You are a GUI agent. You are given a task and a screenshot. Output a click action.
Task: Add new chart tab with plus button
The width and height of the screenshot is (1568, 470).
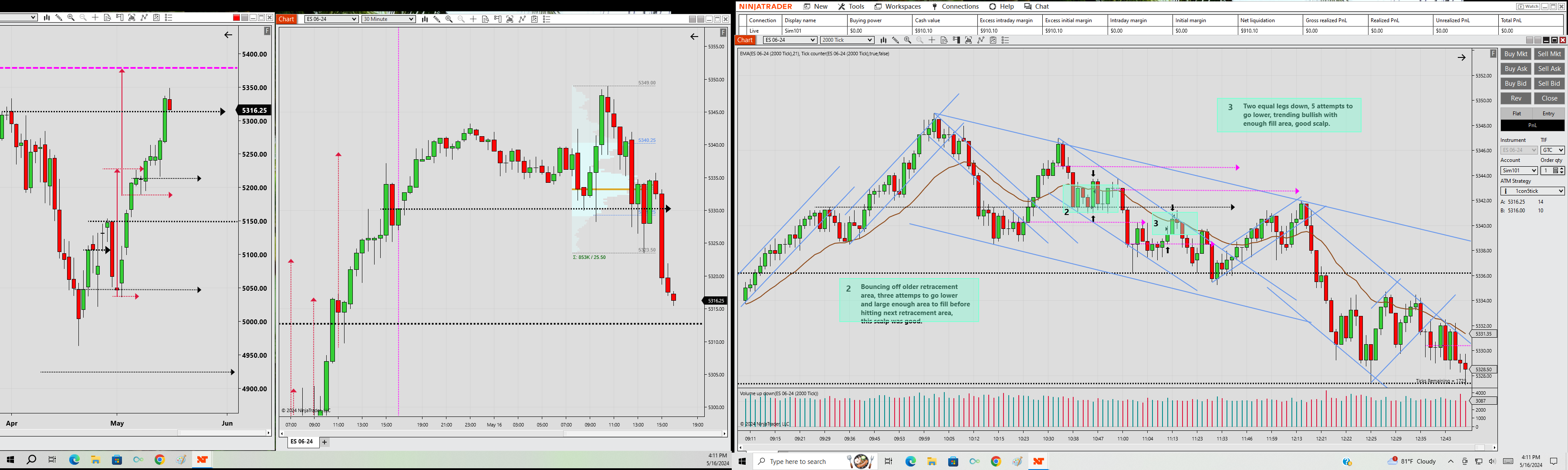click(x=324, y=442)
